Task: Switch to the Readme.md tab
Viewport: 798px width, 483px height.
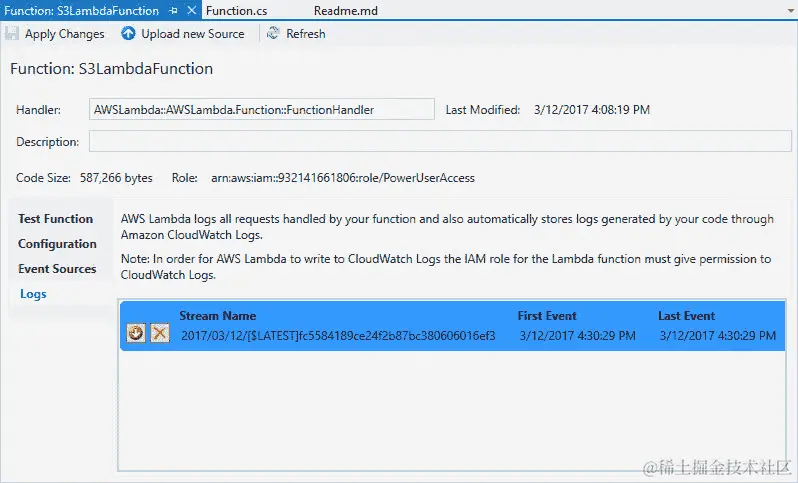Action: coord(346,11)
